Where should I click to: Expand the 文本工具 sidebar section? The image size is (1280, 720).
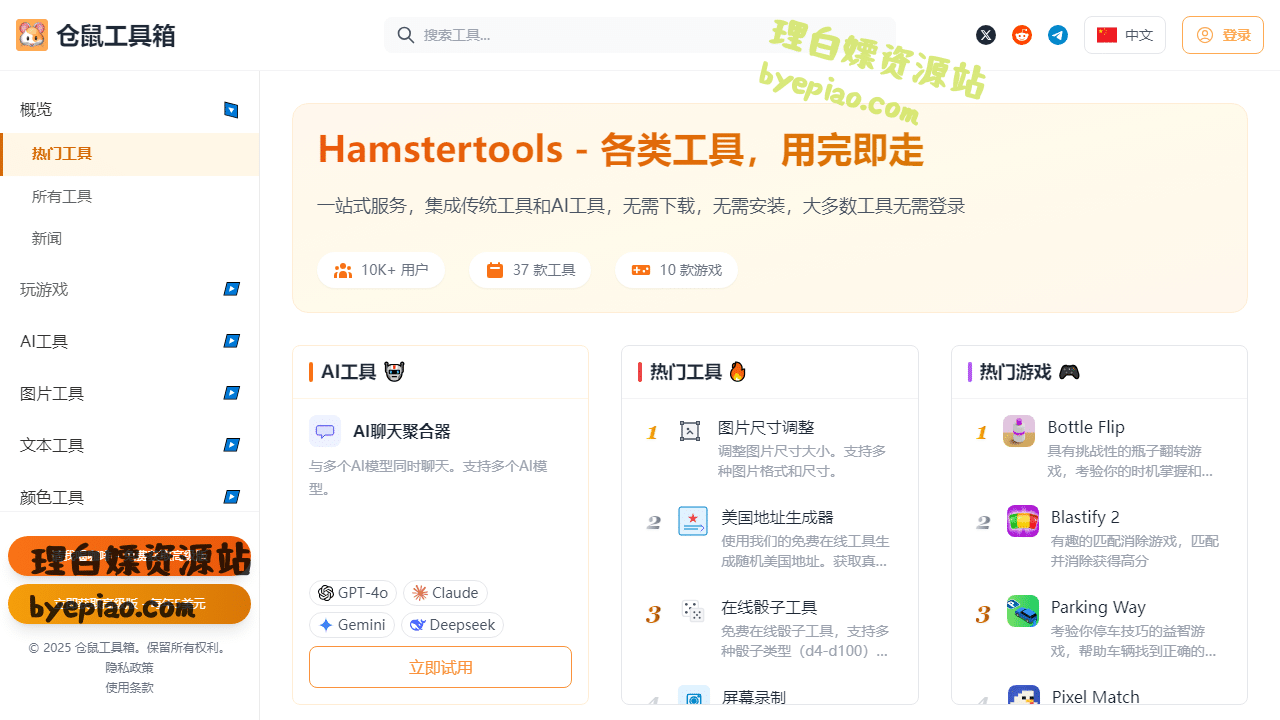click(231, 445)
